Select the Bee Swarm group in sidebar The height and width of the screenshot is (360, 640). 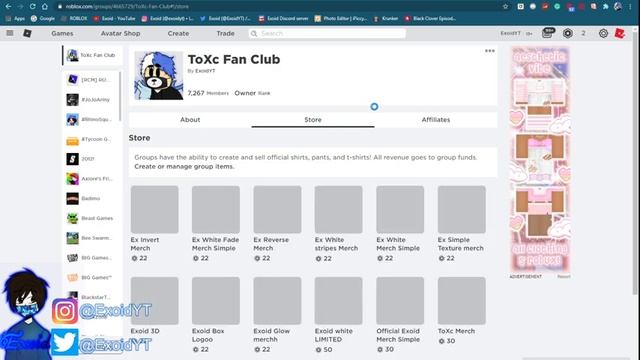tap(91, 238)
